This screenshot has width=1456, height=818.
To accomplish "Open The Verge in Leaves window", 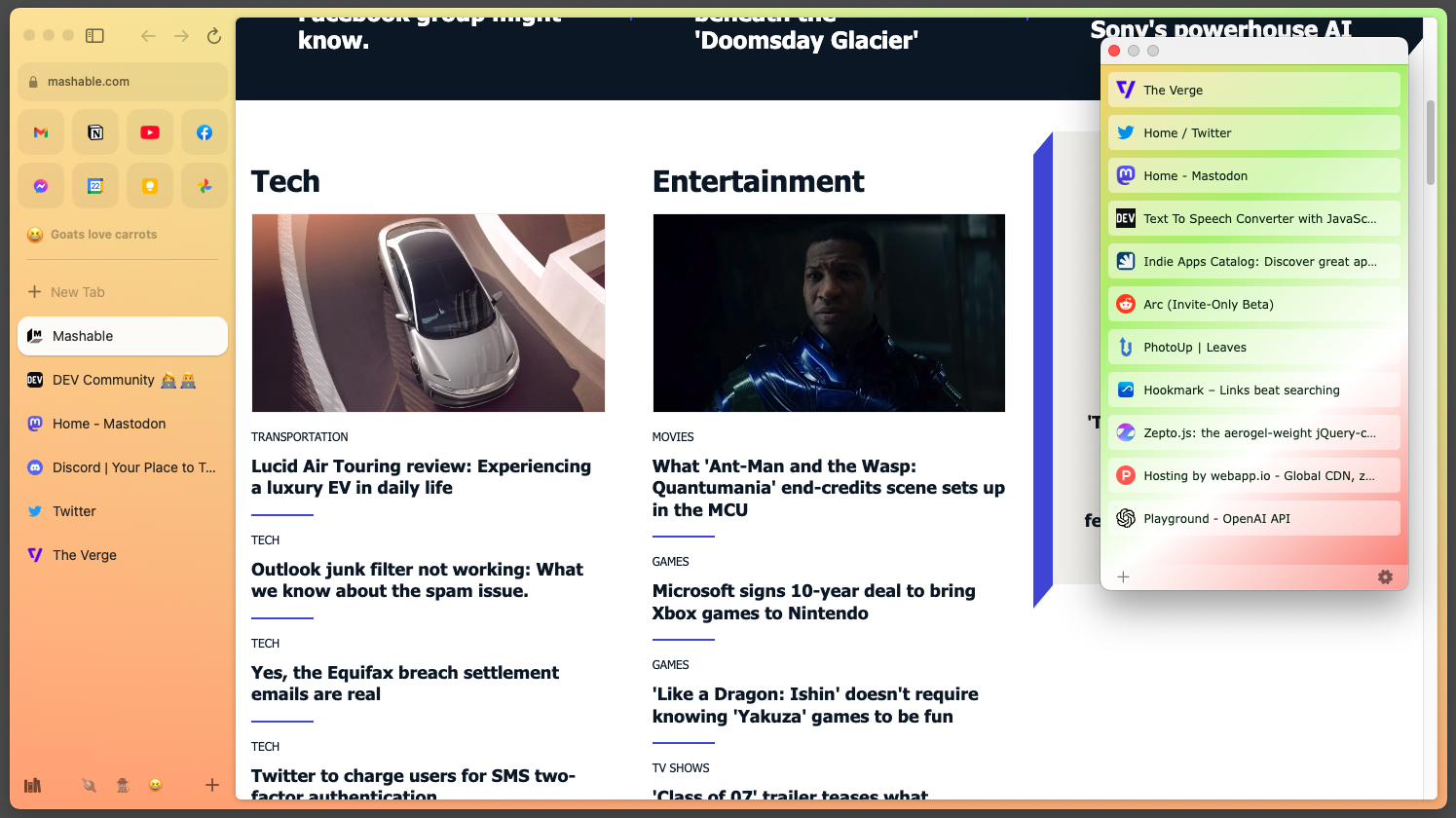I will click(x=1254, y=91).
